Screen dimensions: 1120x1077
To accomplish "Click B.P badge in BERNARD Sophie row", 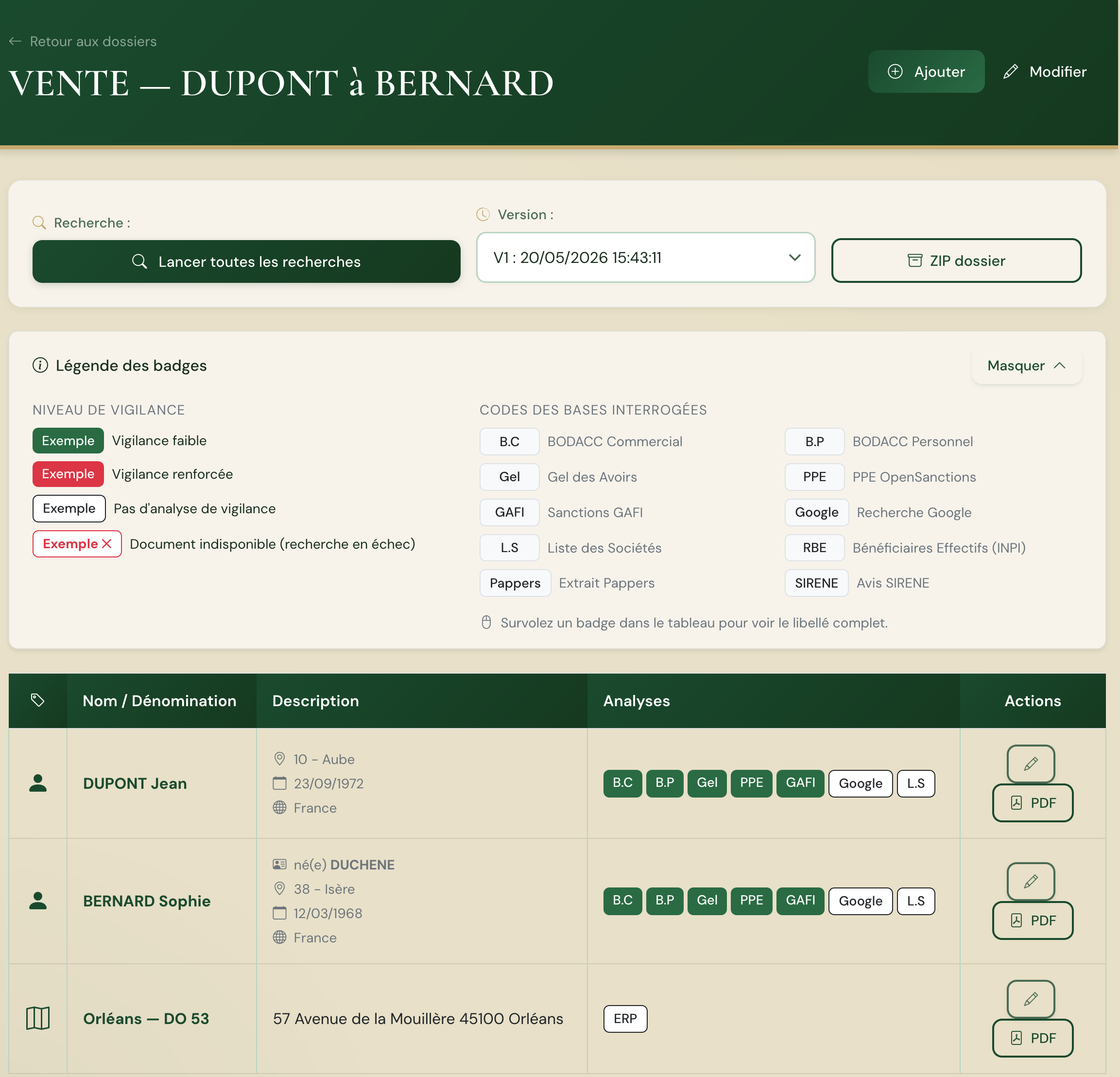I will pos(665,901).
